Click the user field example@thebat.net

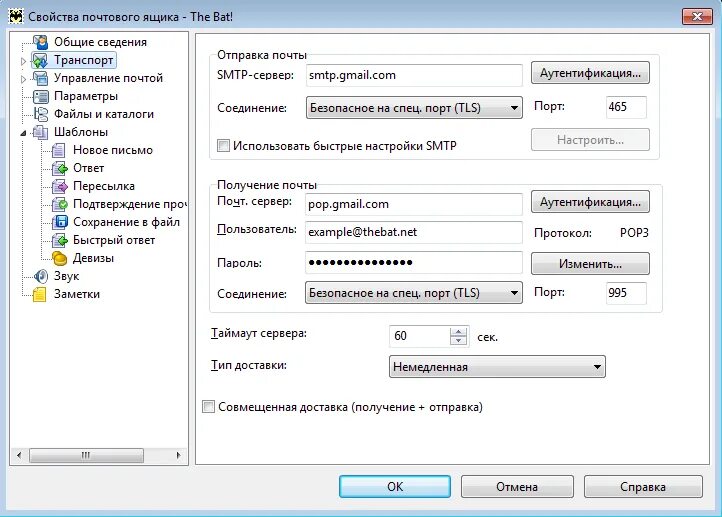coord(413,232)
